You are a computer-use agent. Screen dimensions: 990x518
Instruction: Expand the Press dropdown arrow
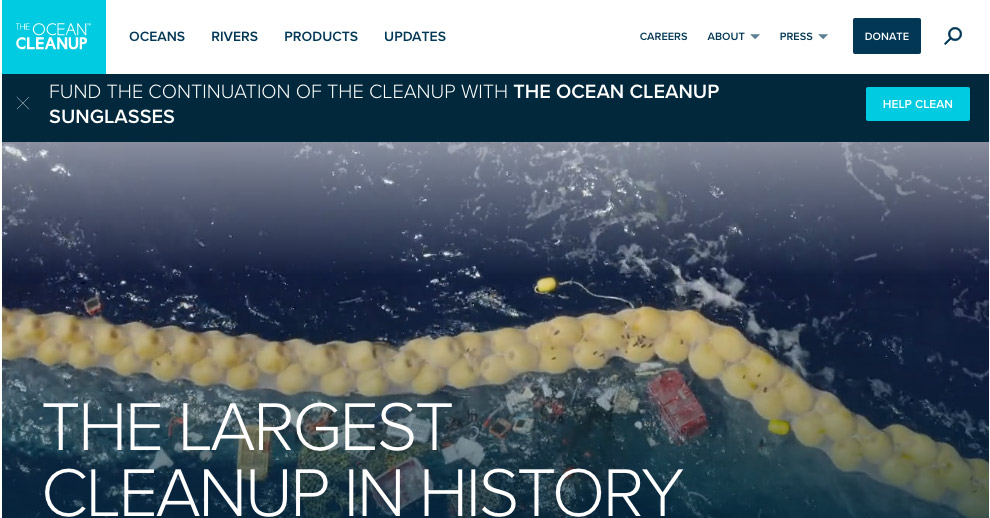click(x=823, y=37)
